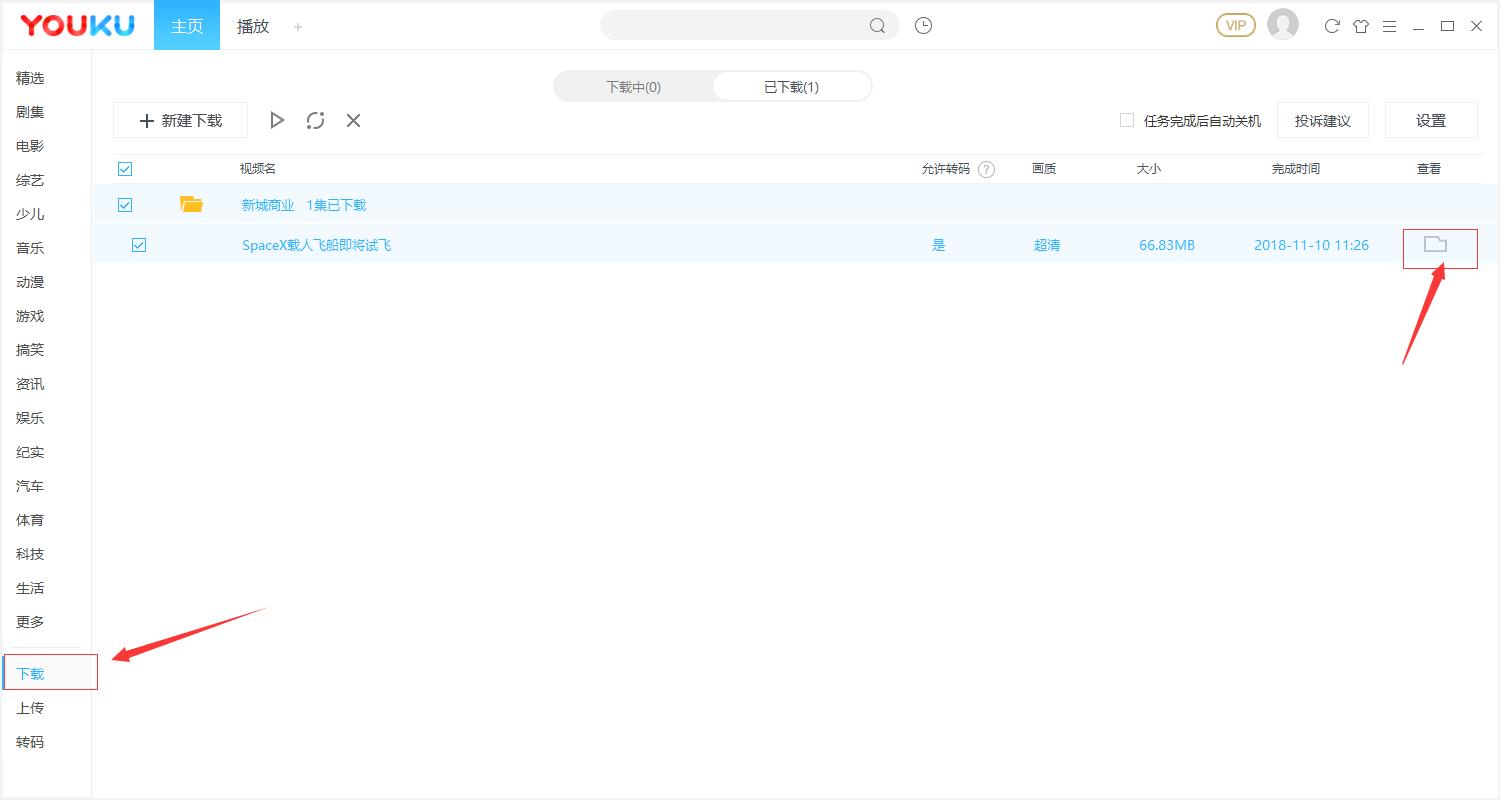
Task: Toggle the select-all checkbox in header
Action: 125,169
